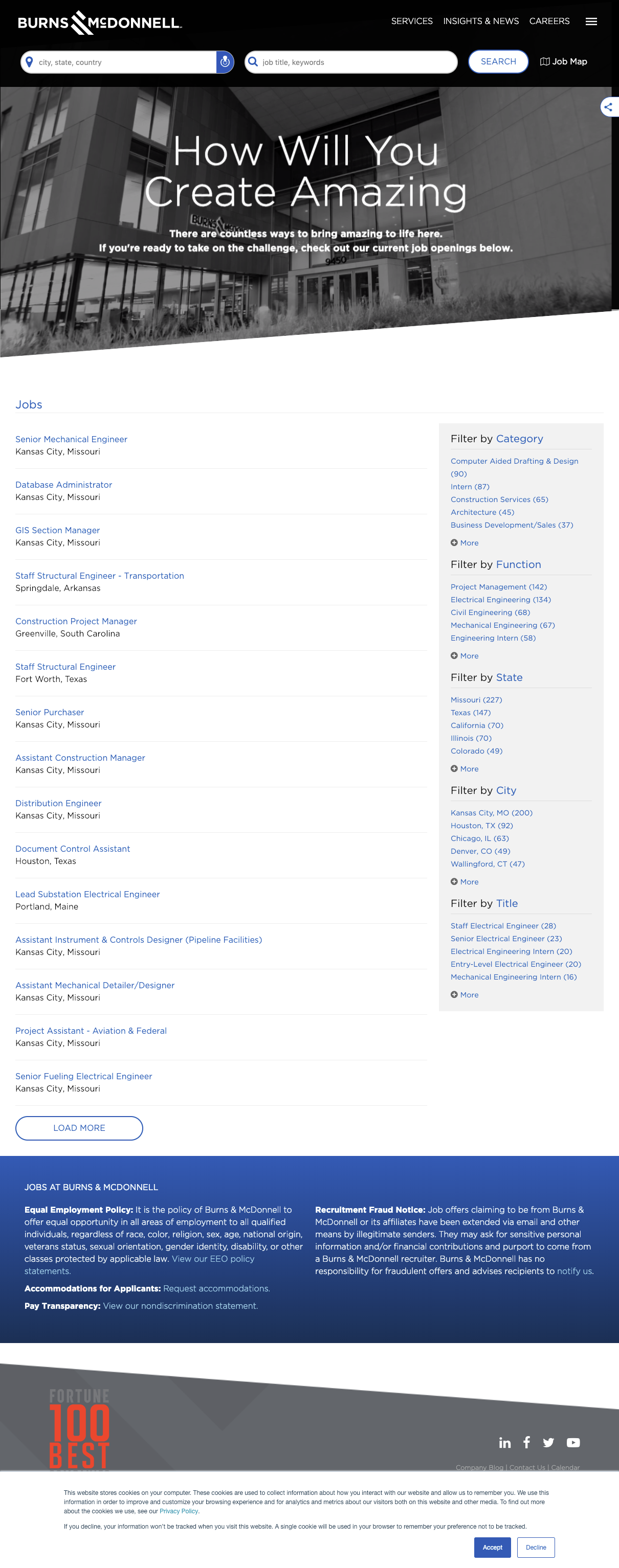This screenshot has height=1568, width=619.
Task: Filter city by Houston, TX
Action: pos(482,826)
